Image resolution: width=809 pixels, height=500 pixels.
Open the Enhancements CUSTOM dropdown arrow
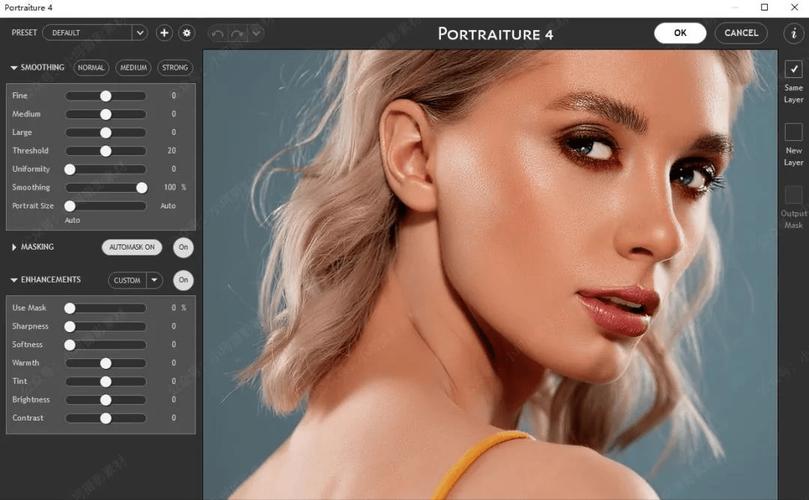[154, 280]
